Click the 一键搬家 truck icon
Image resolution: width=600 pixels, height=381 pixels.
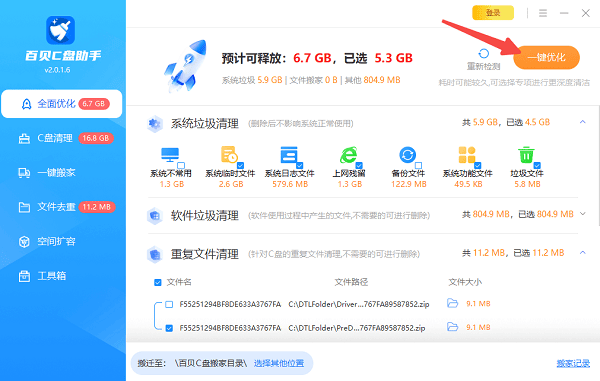tap(24, 173)
